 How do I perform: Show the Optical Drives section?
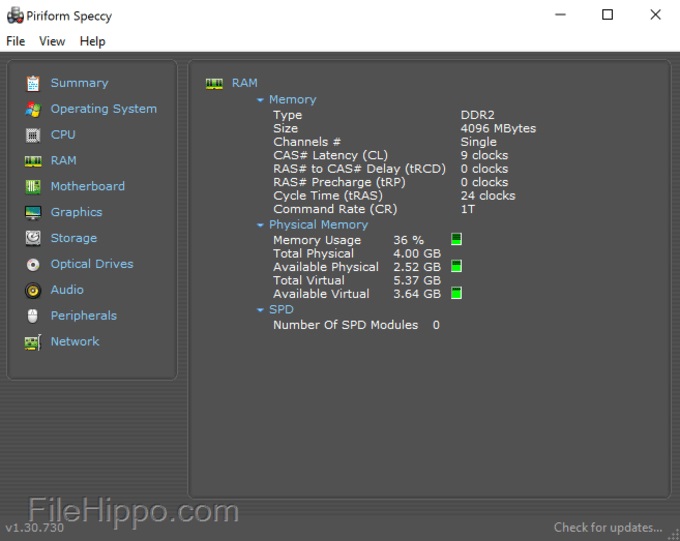coord(92,264)
